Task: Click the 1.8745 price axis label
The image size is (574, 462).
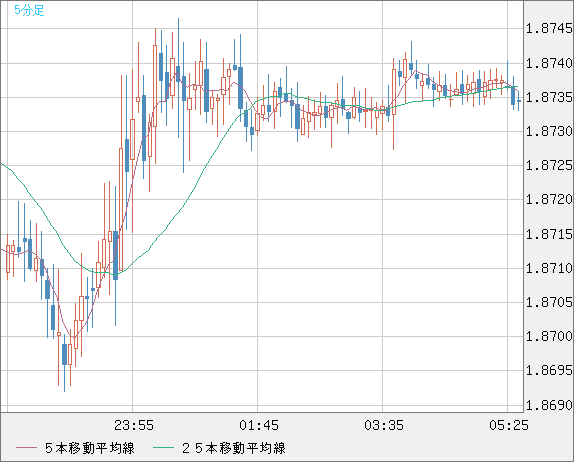Action: pyautogui.click(x=549, y=29)
